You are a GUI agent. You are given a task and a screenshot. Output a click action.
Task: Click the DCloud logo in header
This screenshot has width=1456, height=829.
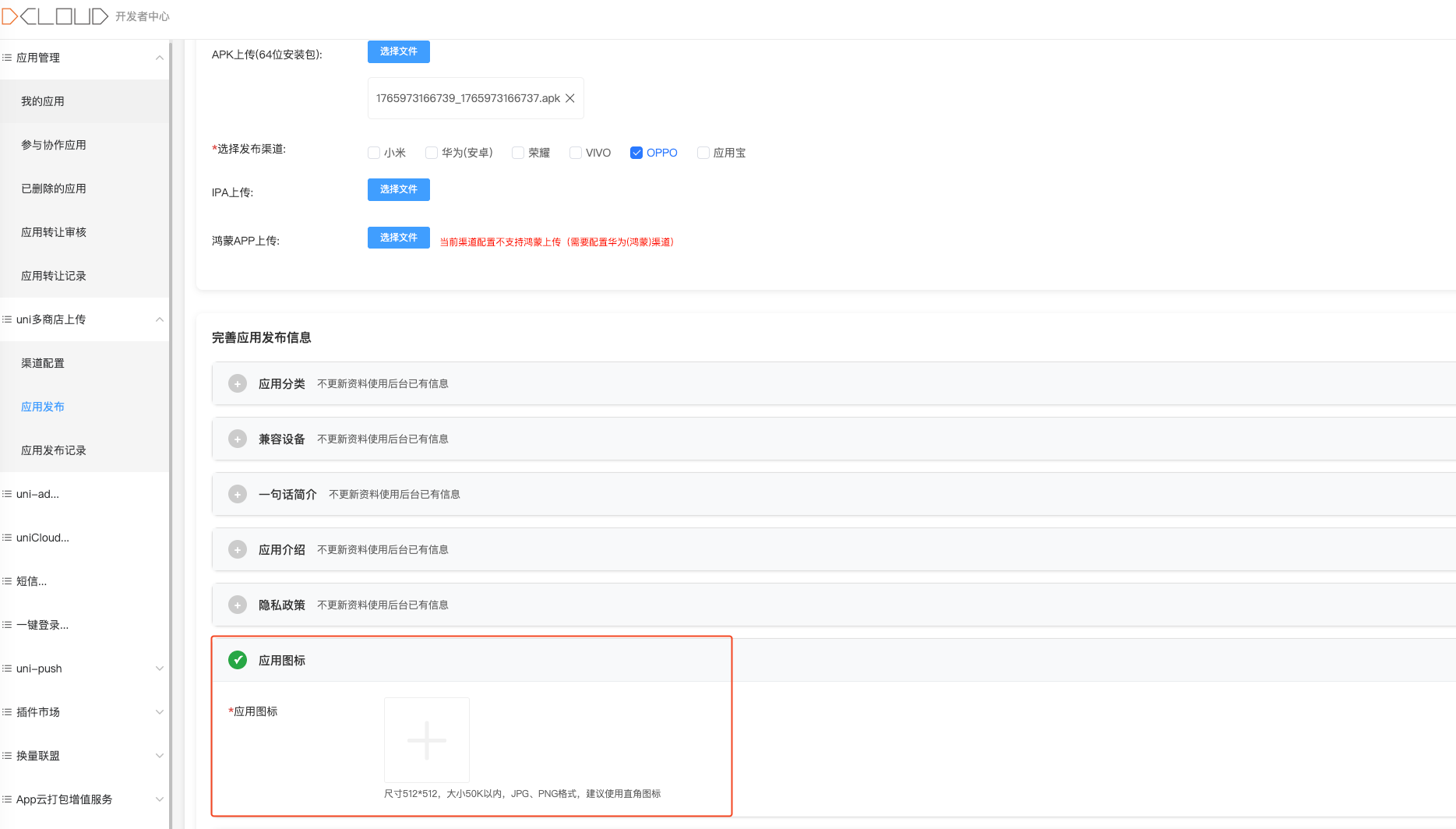click(x=55, y=16)
